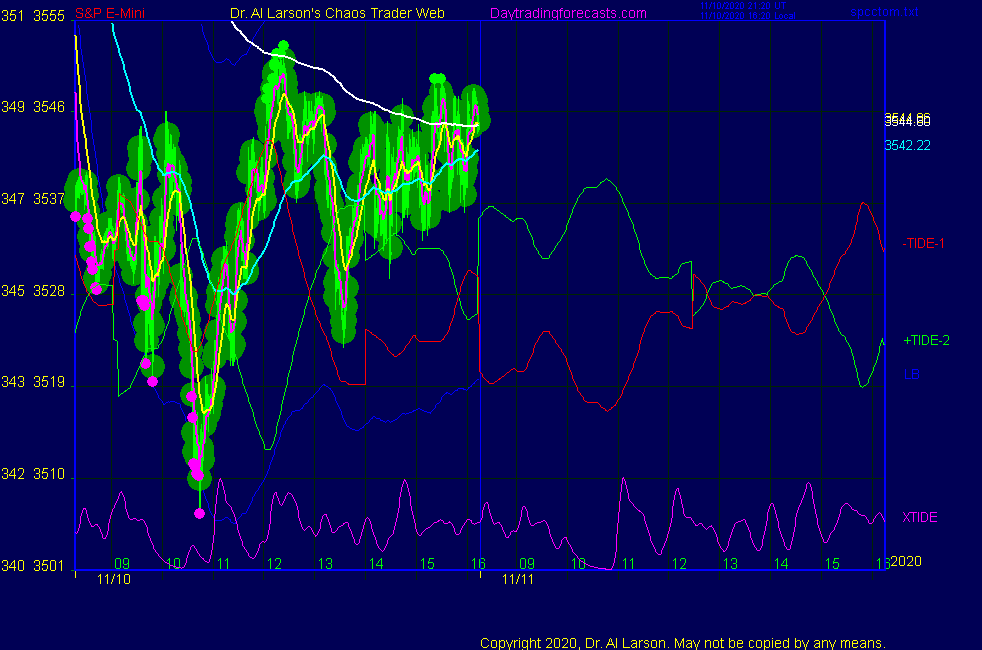Click the 11/10 date label
This screenshot has width=982, height=650.
coord(114,579)
